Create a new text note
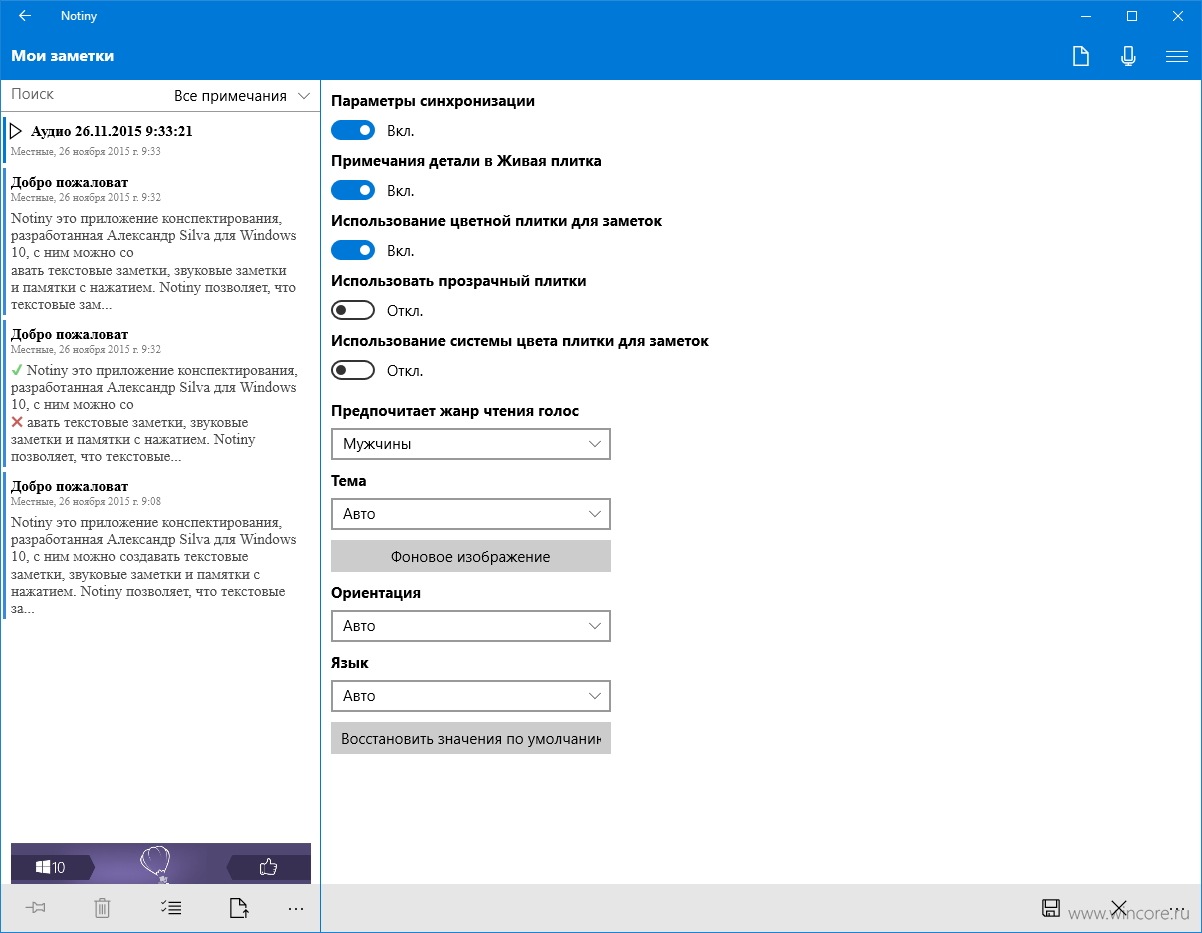Image resolution: width=1202 pixels, height=933 pixels. pos(1080,56)
